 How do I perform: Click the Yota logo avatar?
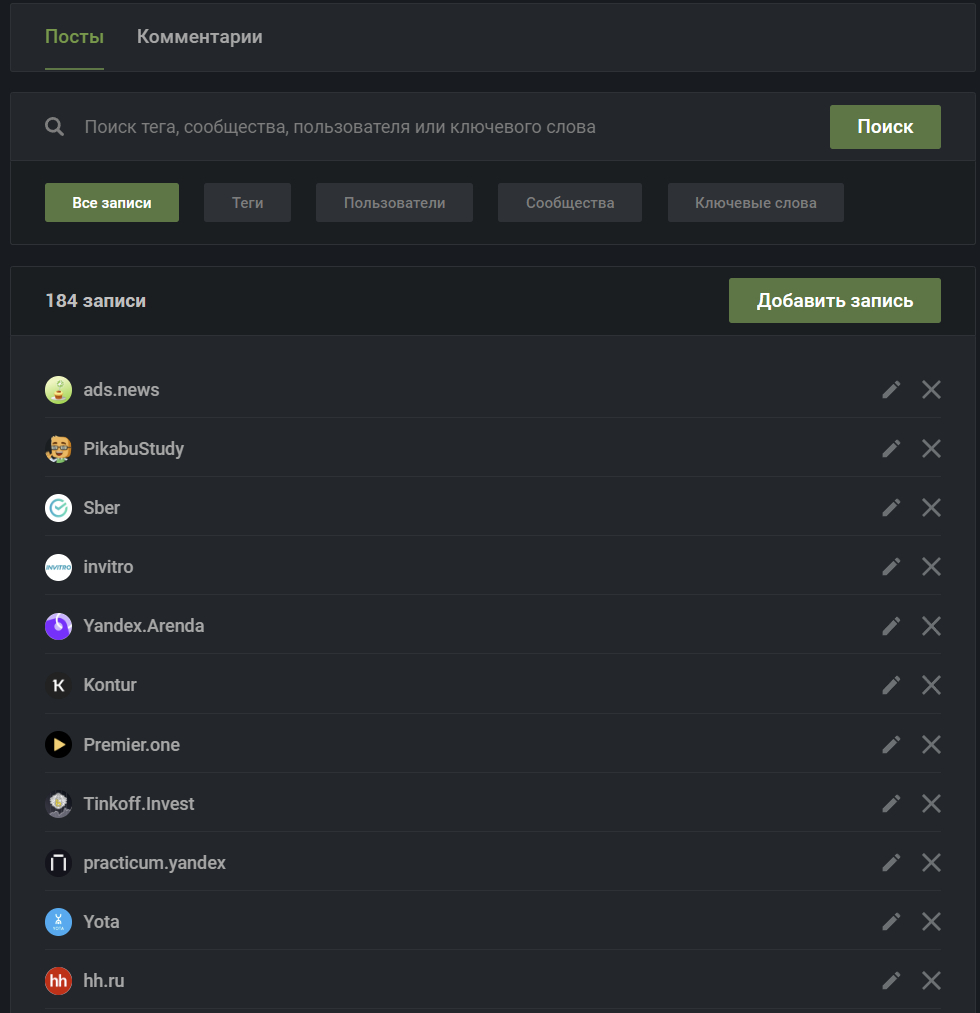click(x=59, y=922)
